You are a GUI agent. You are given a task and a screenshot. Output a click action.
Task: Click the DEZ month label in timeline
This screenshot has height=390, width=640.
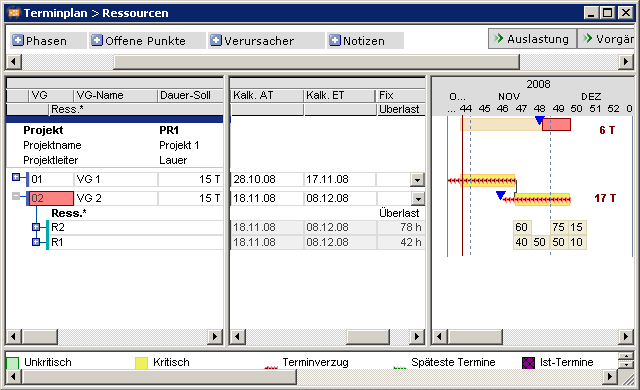[591, 97]
